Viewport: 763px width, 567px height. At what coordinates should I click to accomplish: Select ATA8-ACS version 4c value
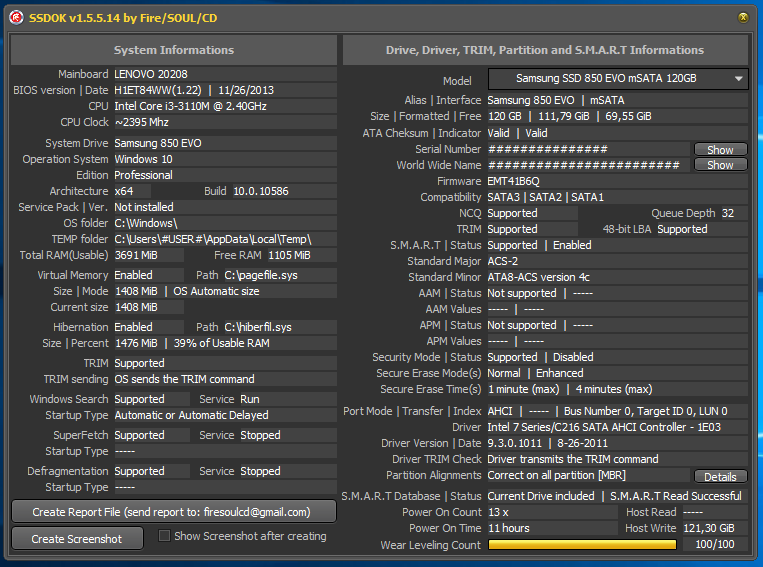[539, 277]
